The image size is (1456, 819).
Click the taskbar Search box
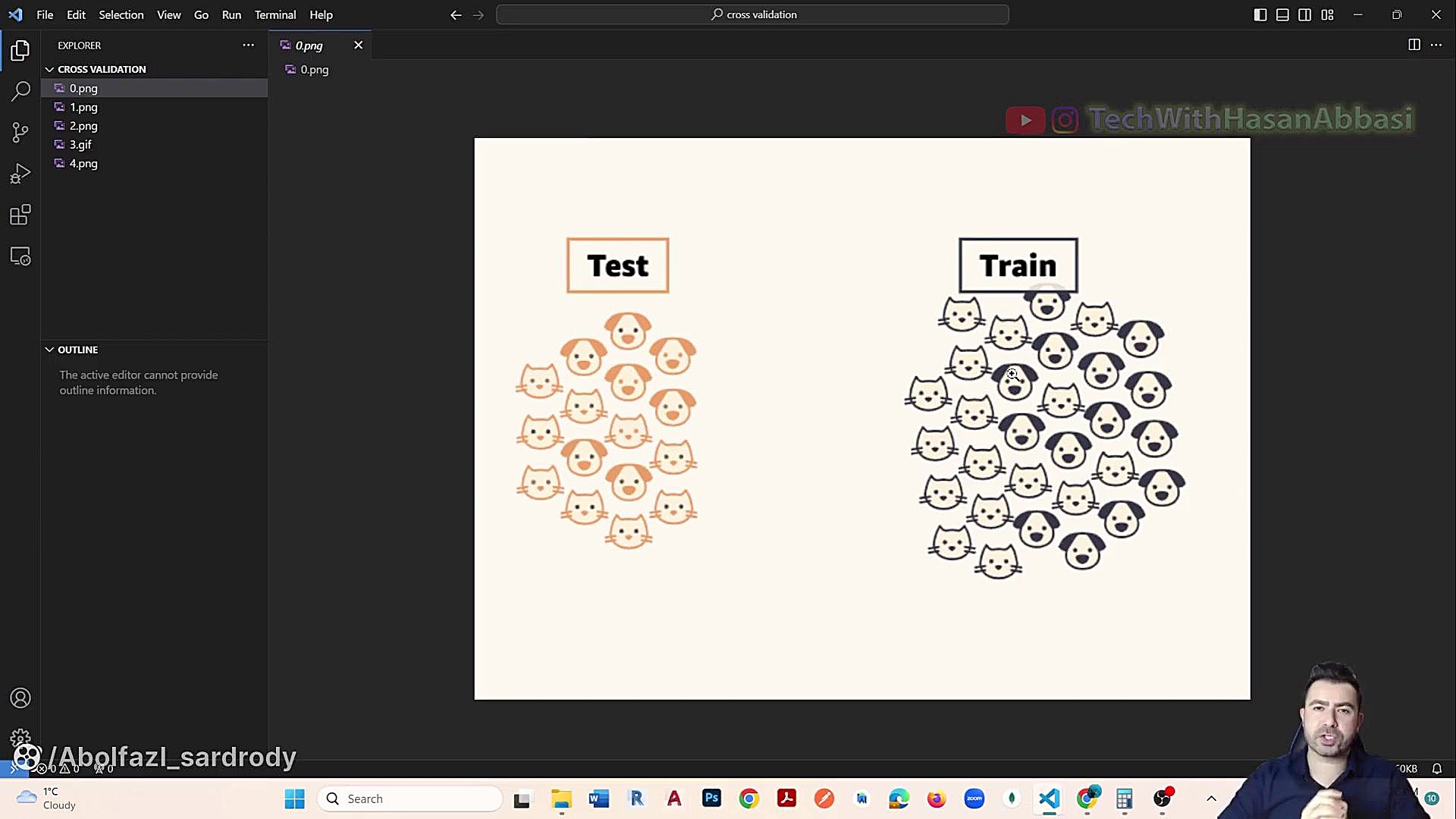coord(409,799)
